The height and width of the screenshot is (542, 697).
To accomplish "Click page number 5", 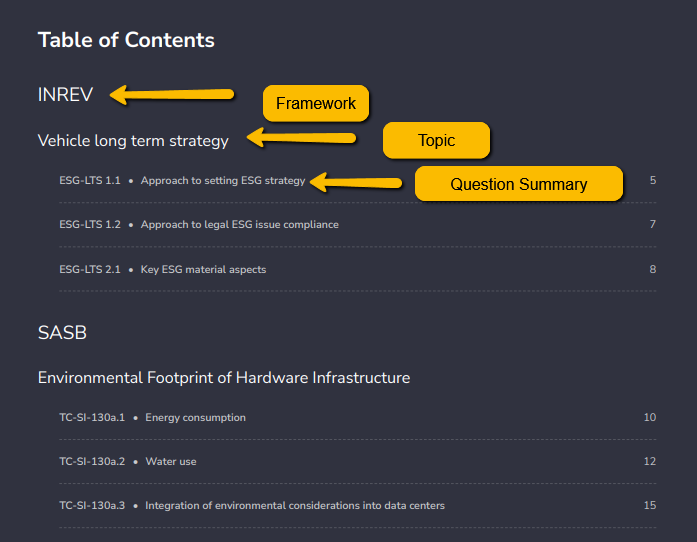I will 653,181.
